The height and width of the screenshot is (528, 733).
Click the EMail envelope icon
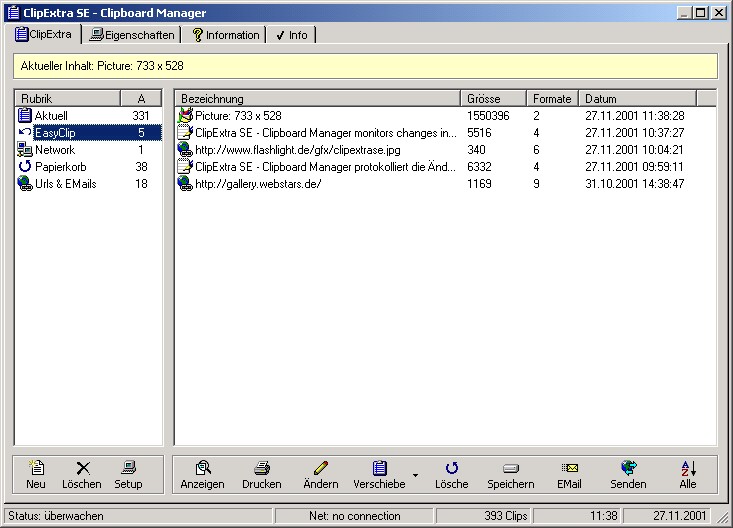point(569,468)
